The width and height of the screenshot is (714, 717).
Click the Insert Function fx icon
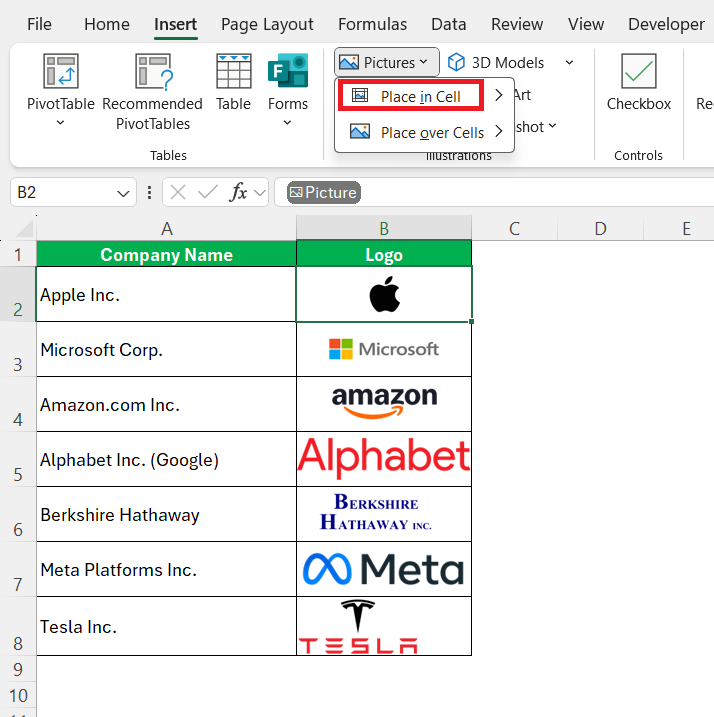238,192
